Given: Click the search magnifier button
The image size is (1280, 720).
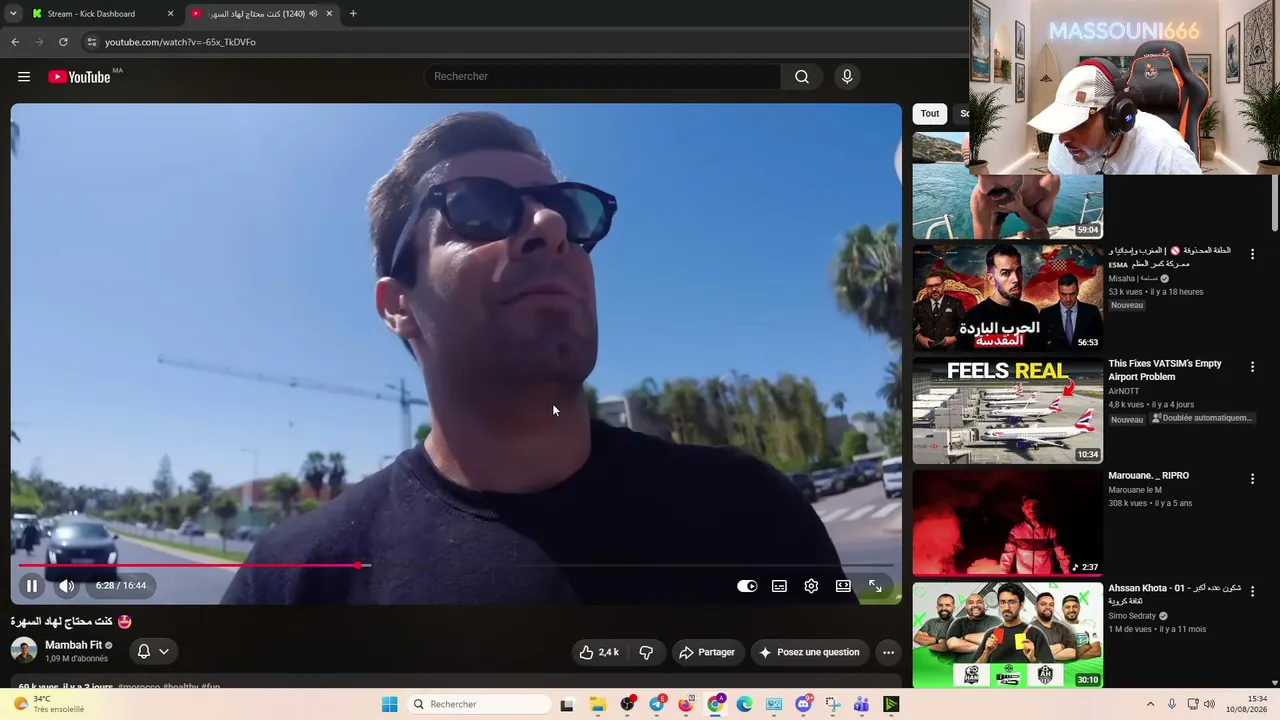Looking at the screenshot, I should tap(802, 77).
